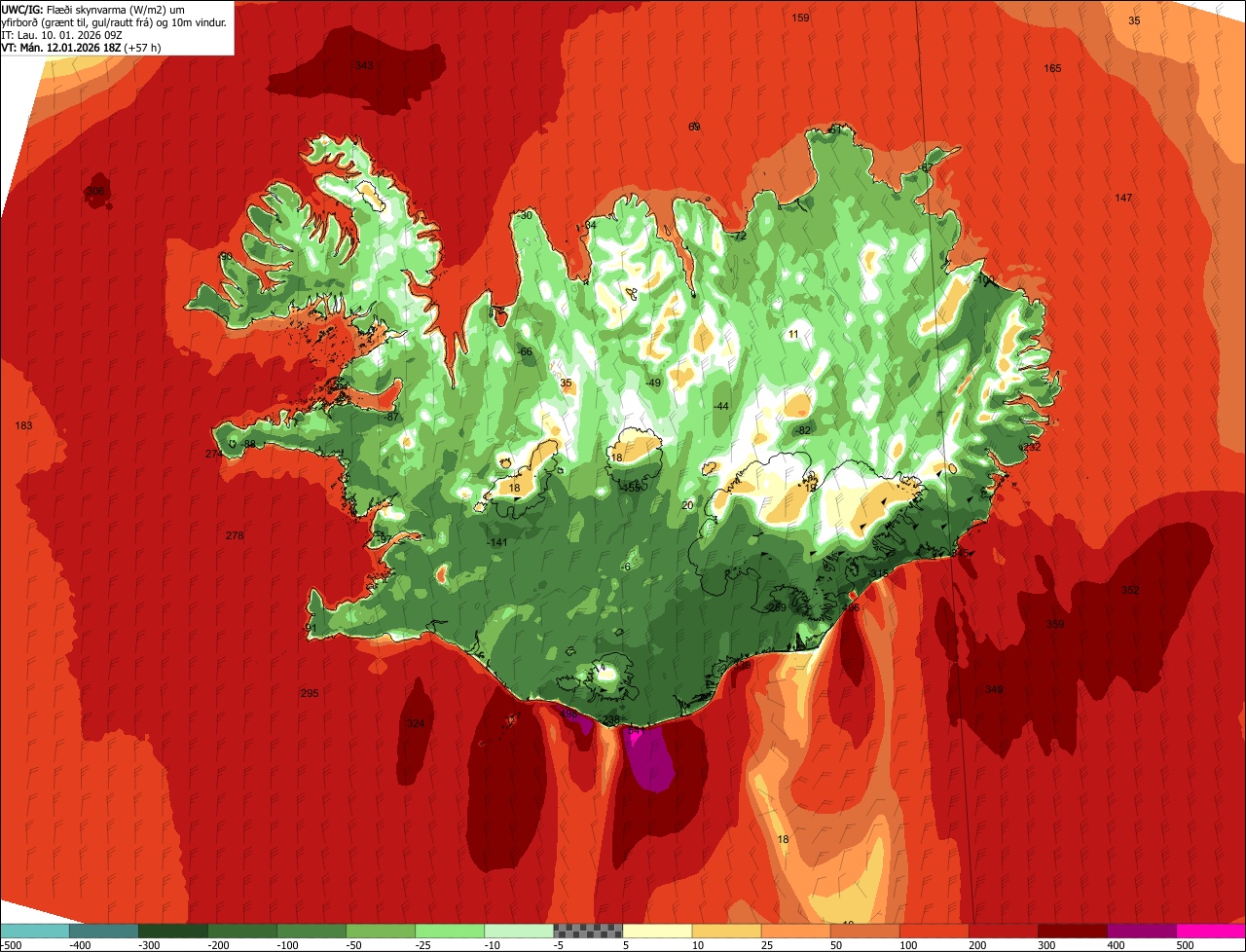The width and height of the screenshot is (1246, 952).
Task: Click the title line "UWC/IG: Flæði skynvarma (W/m2) um"
Action: pos(93,10)
